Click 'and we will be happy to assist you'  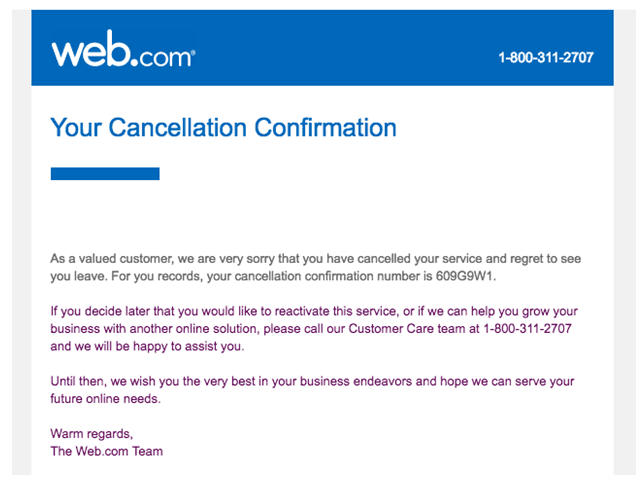click(x=147, y=346)
